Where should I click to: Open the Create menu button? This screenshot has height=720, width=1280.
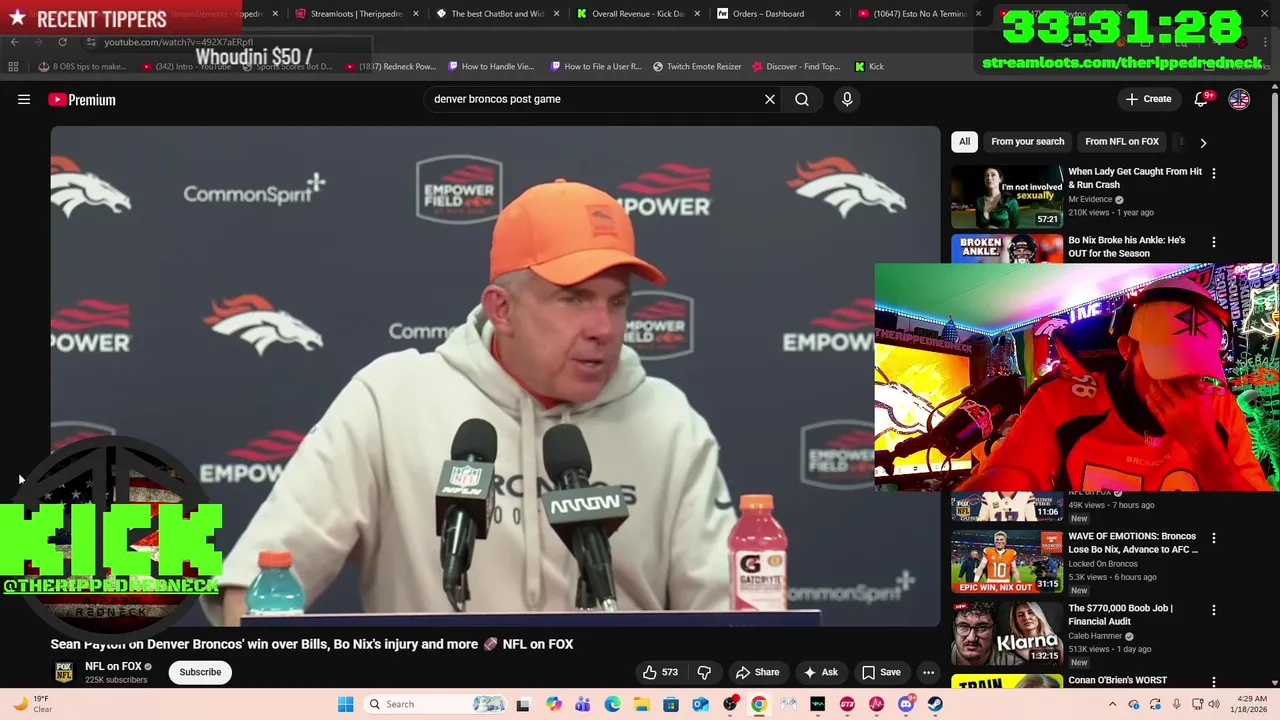(x=1148, y=99)
